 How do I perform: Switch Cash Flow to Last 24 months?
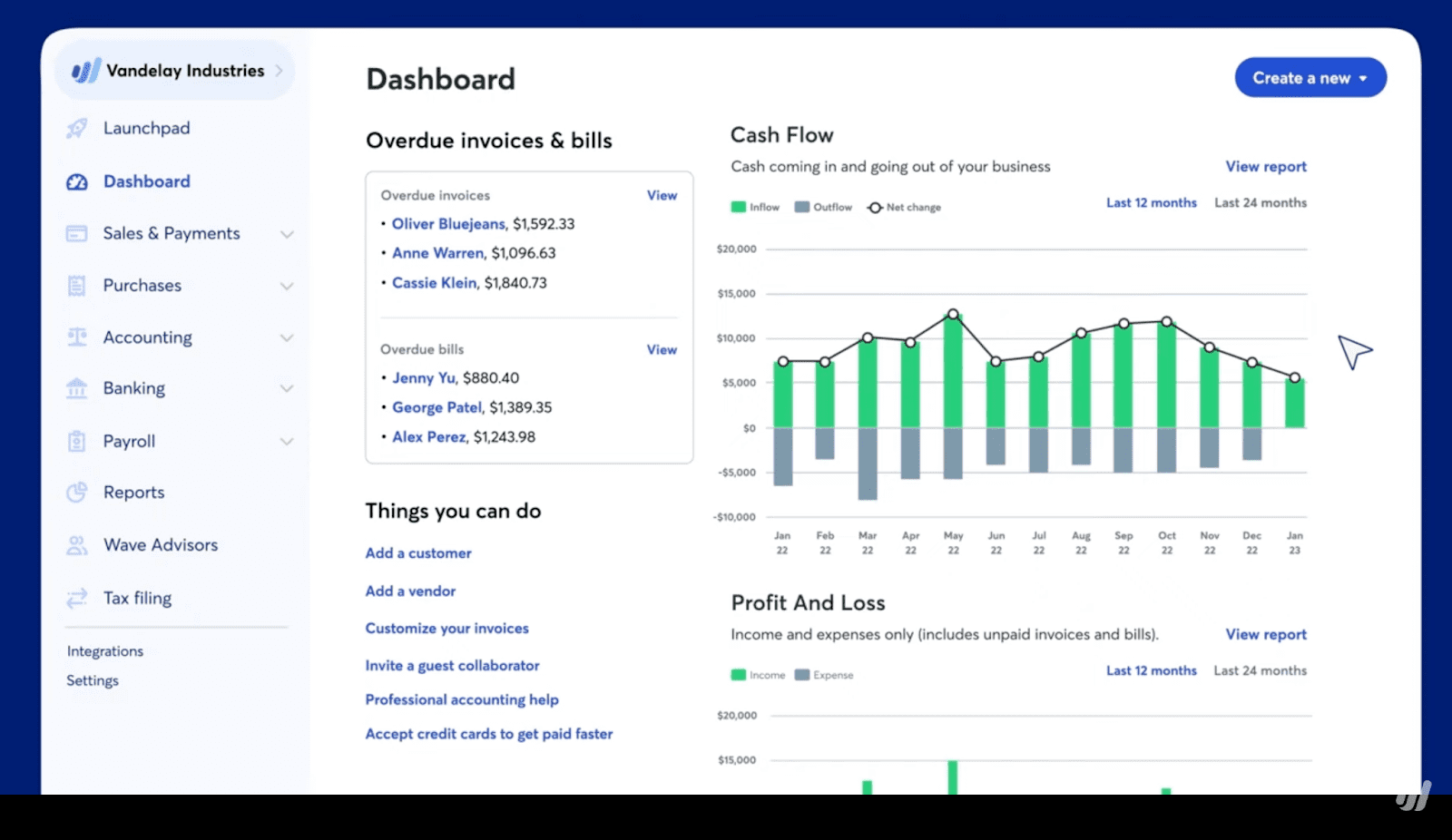[x=1261, y=202]
